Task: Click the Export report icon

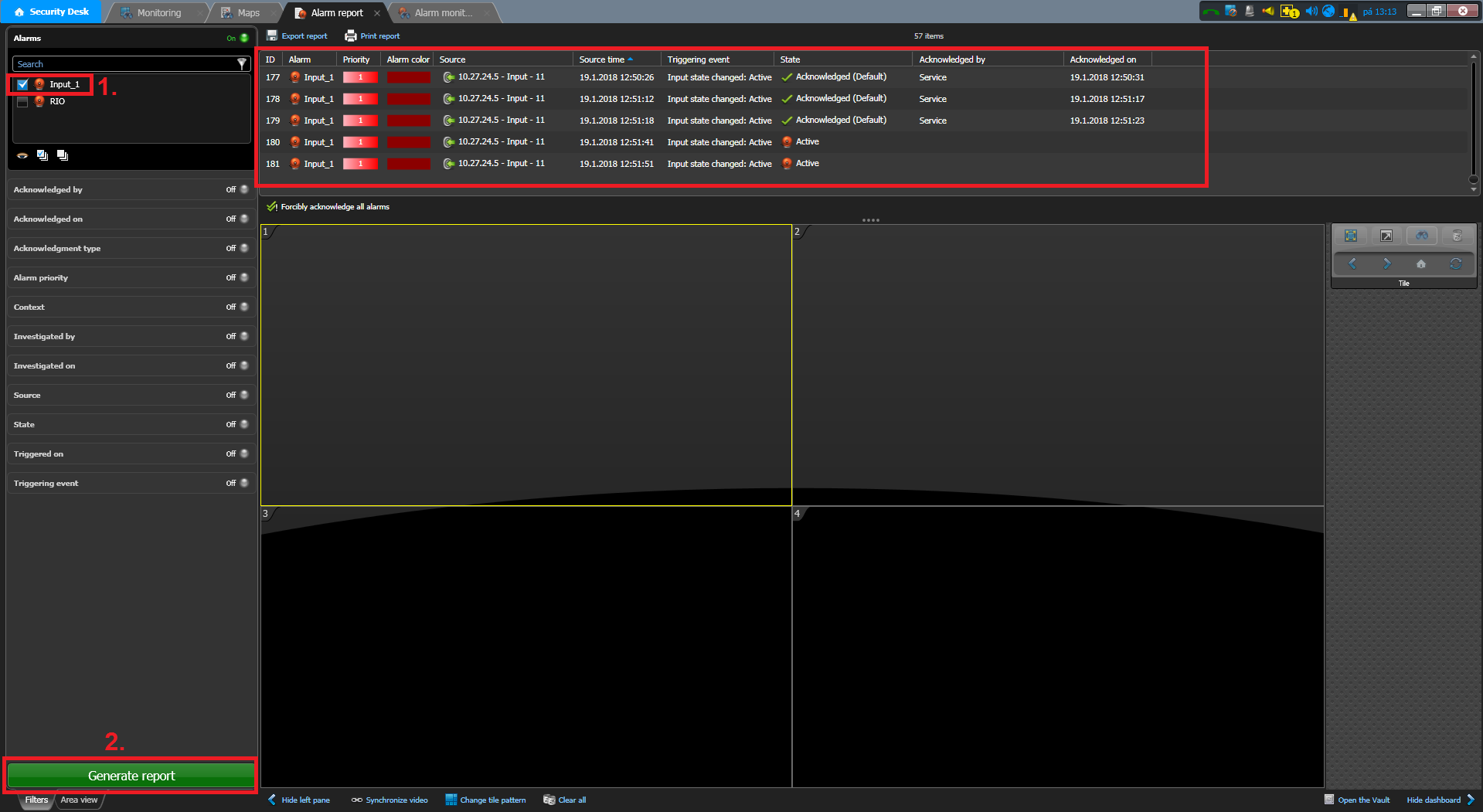Action: (x=272, y=36)
